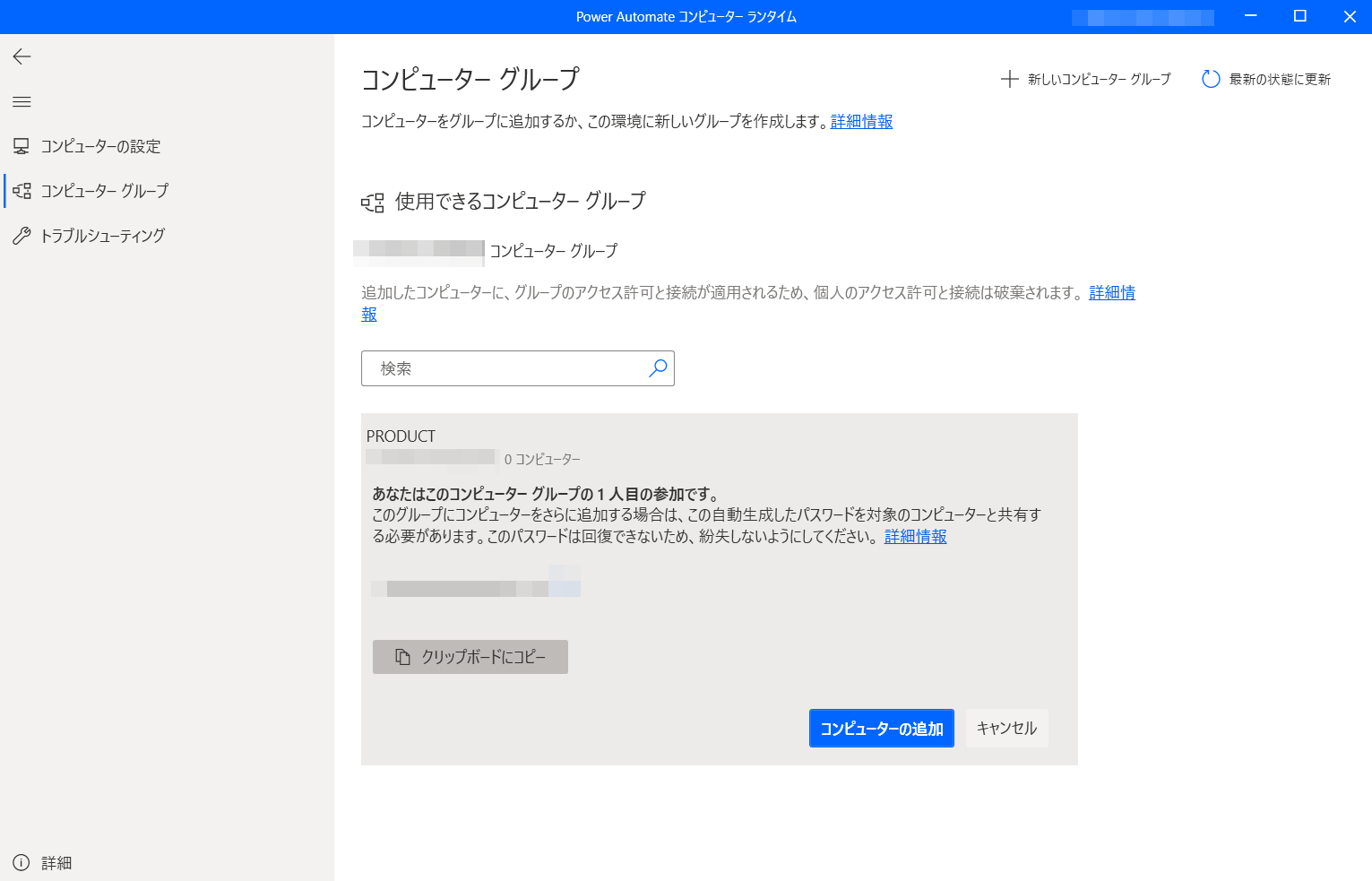
Task: Navigate back using the back arrow
Action: 21,56
